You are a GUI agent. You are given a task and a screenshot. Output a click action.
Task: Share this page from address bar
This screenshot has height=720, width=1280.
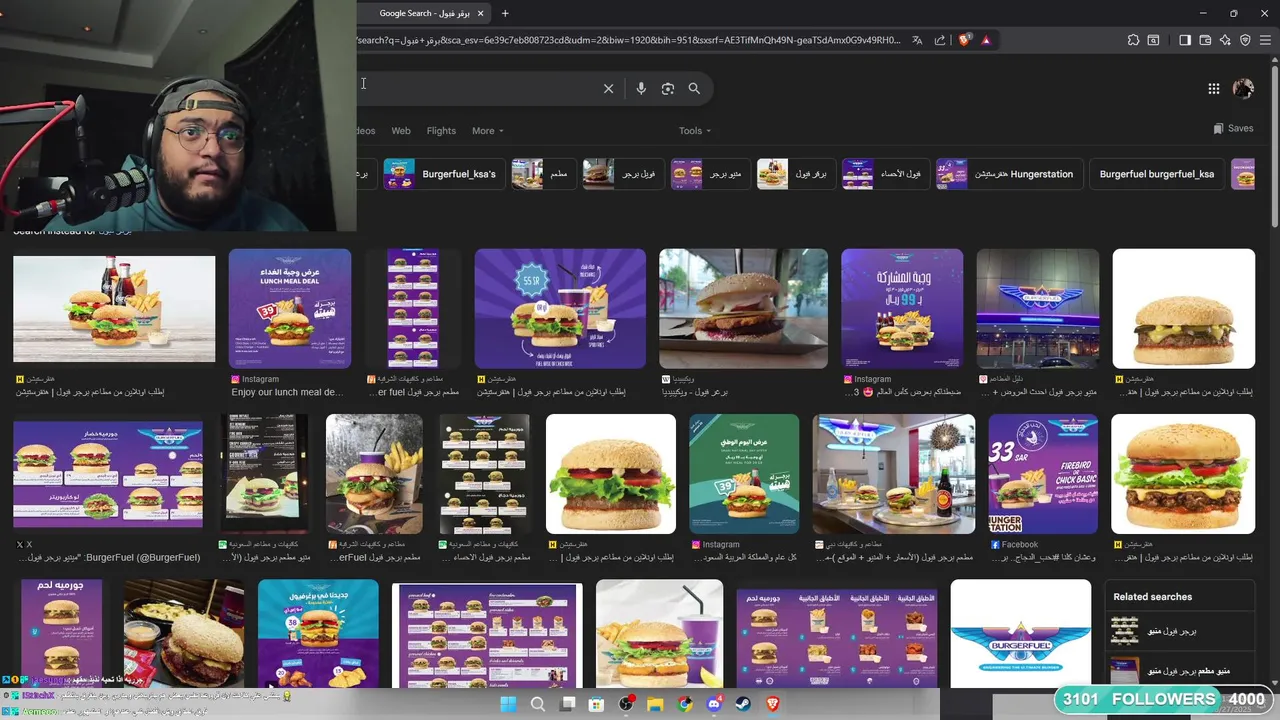pos(940,40)
